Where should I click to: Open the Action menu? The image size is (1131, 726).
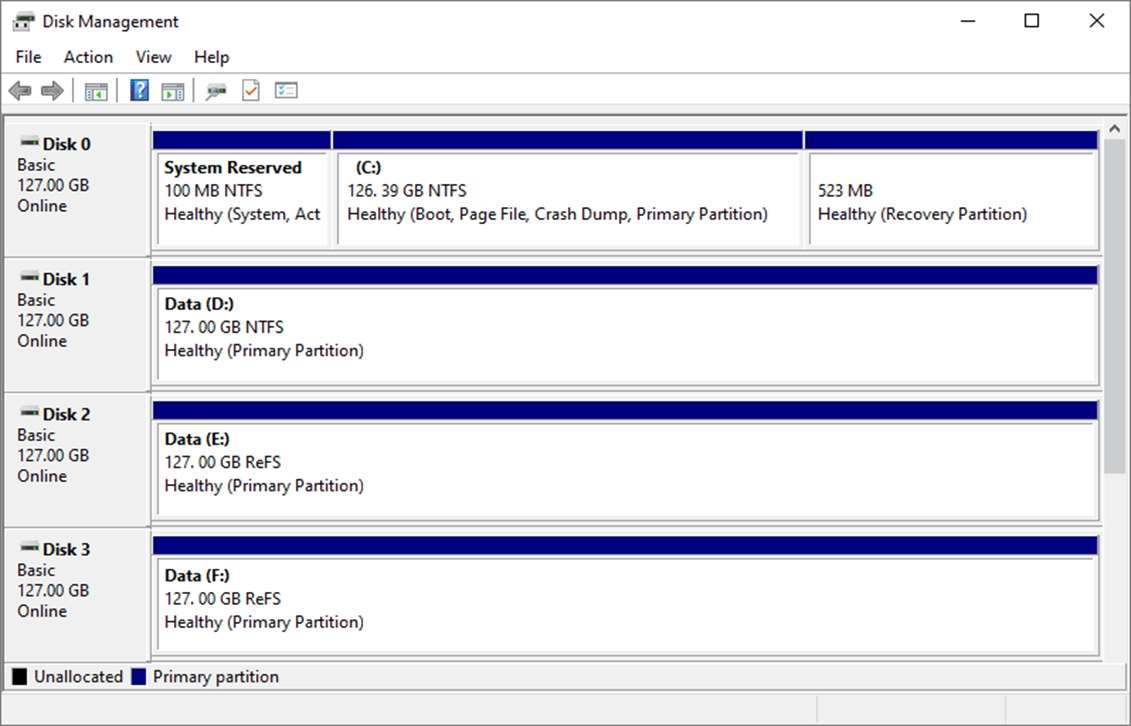pyautogui.click(x=88, y=57)
